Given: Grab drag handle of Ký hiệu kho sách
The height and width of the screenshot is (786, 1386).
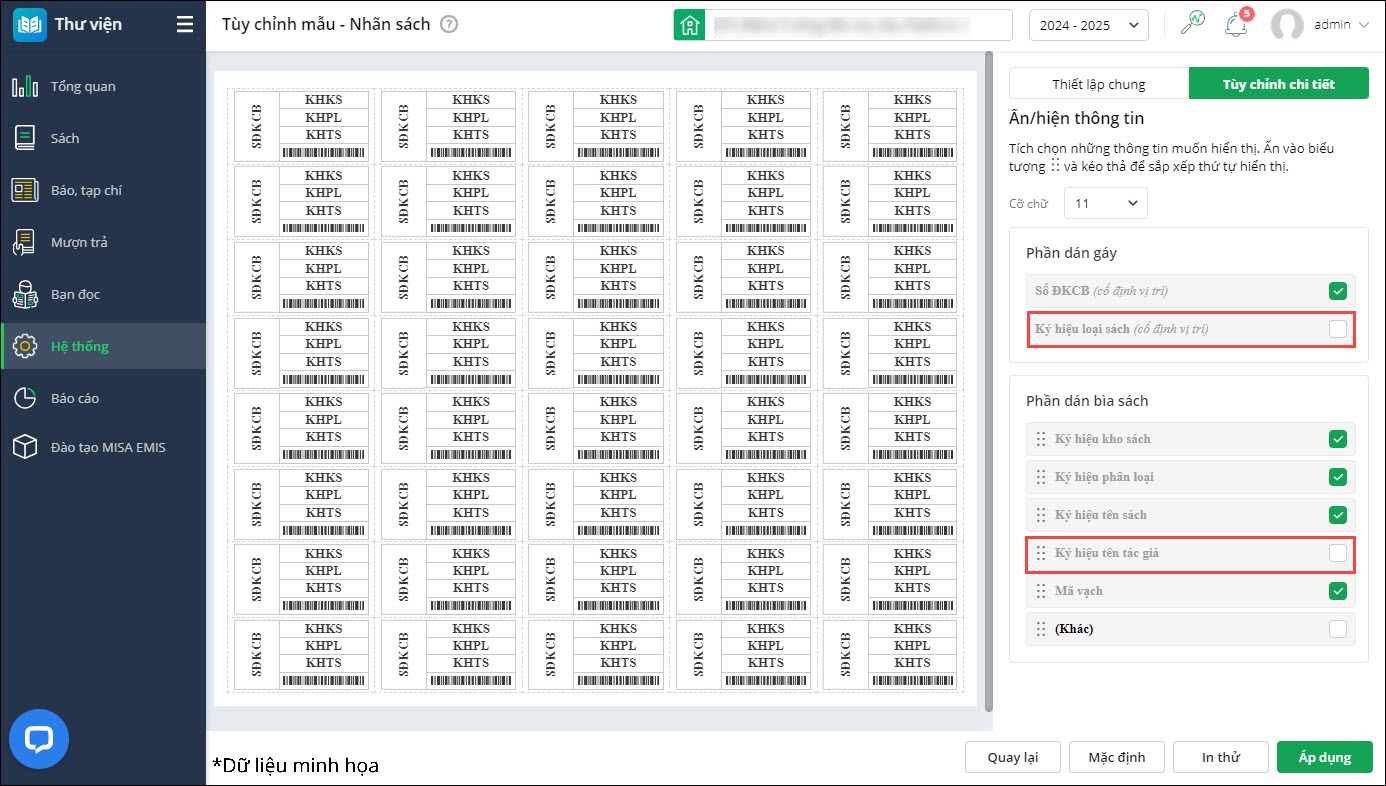Looking at the screenshot, I should pos(1040,439).
